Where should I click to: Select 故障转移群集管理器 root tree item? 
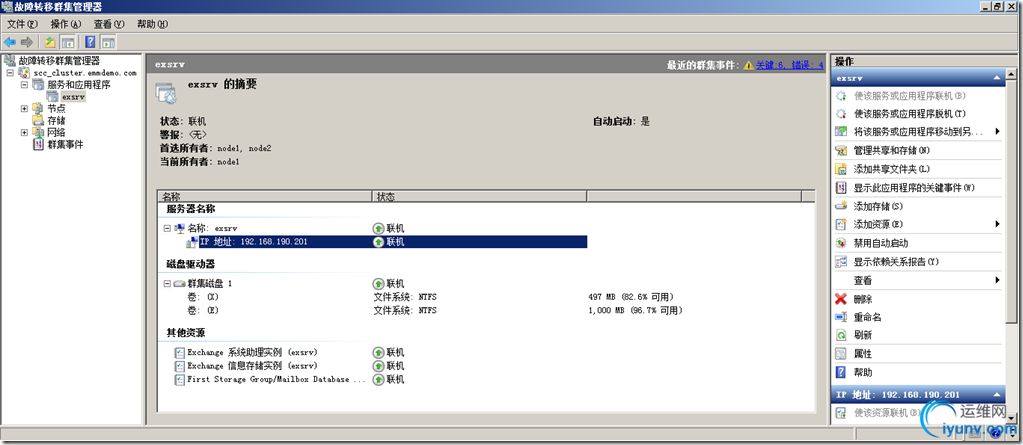click(59, 61)
